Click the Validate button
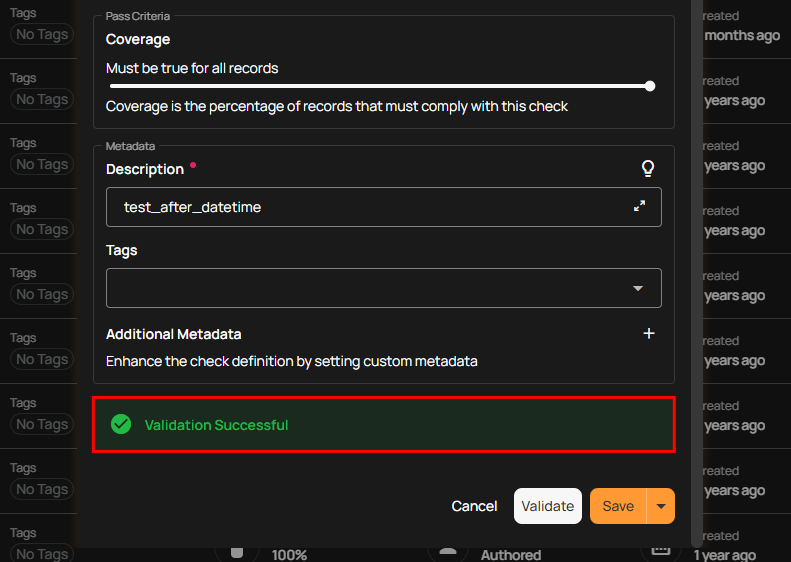This screenshot has height=562, width=791. [548, 506]
